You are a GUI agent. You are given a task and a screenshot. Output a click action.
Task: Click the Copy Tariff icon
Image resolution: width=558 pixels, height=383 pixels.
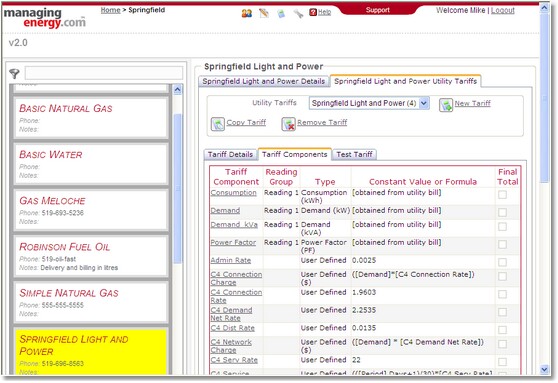click(x=217, y=124)
